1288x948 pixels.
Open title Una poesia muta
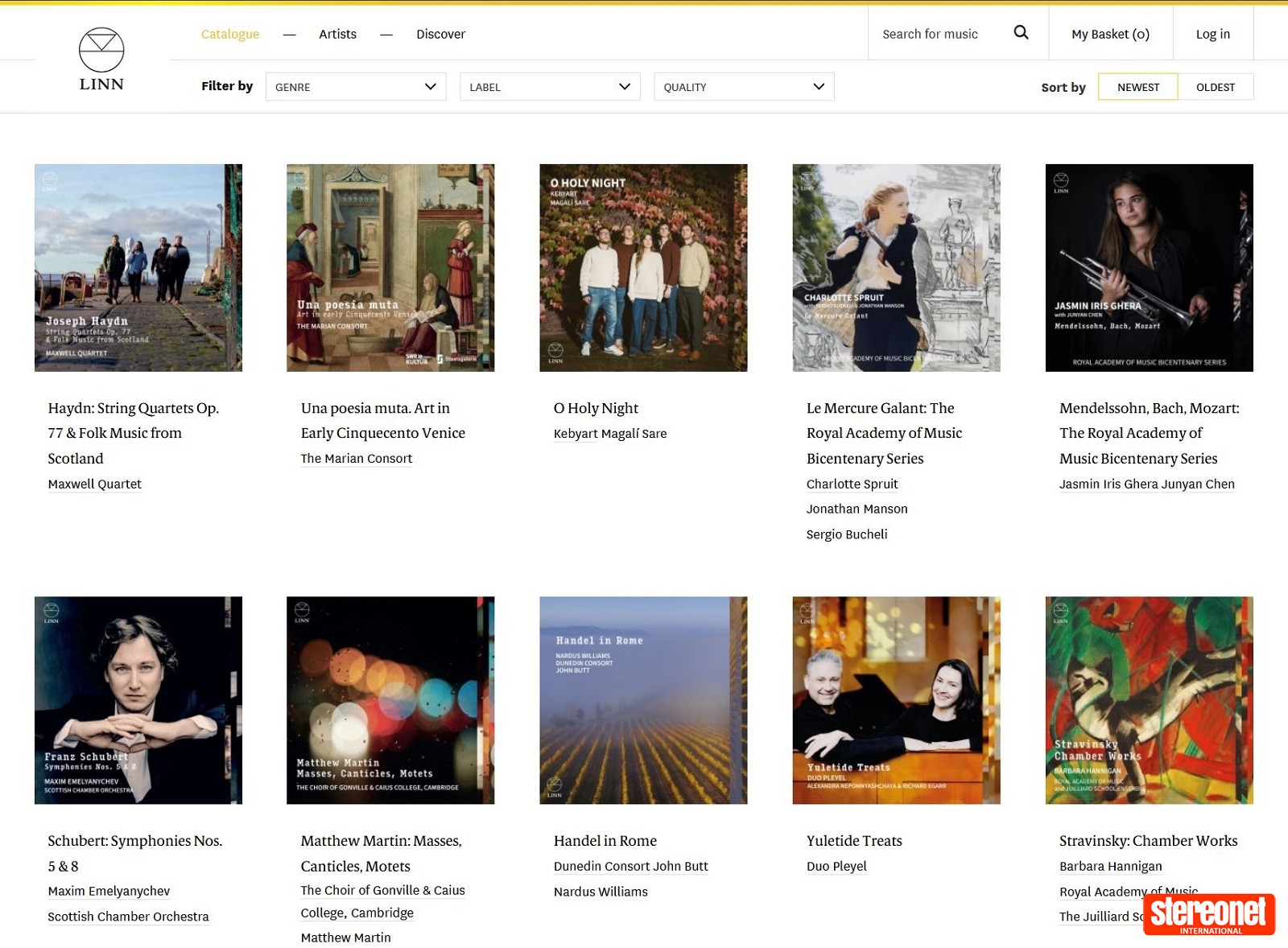coord(383,420)
